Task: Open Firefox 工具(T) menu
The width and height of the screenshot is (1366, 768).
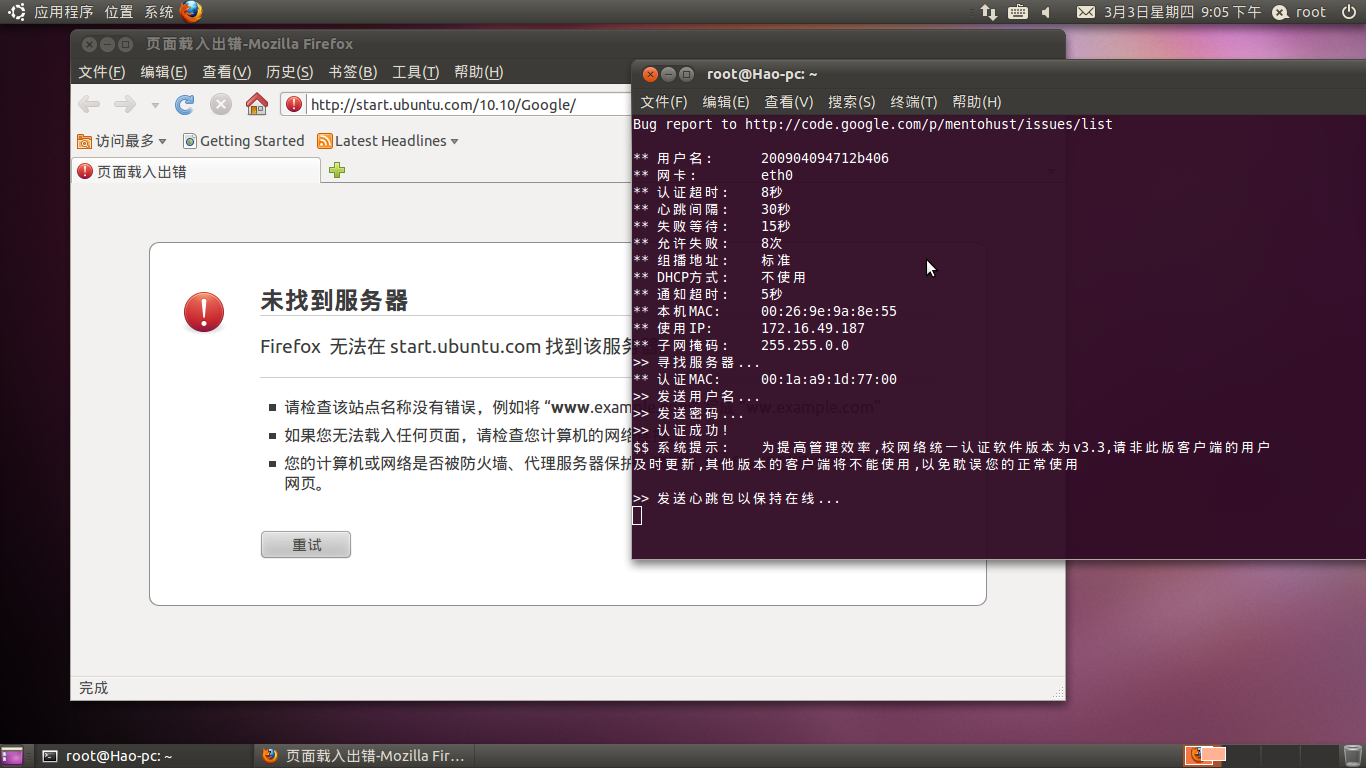Action: click(416, 72)
